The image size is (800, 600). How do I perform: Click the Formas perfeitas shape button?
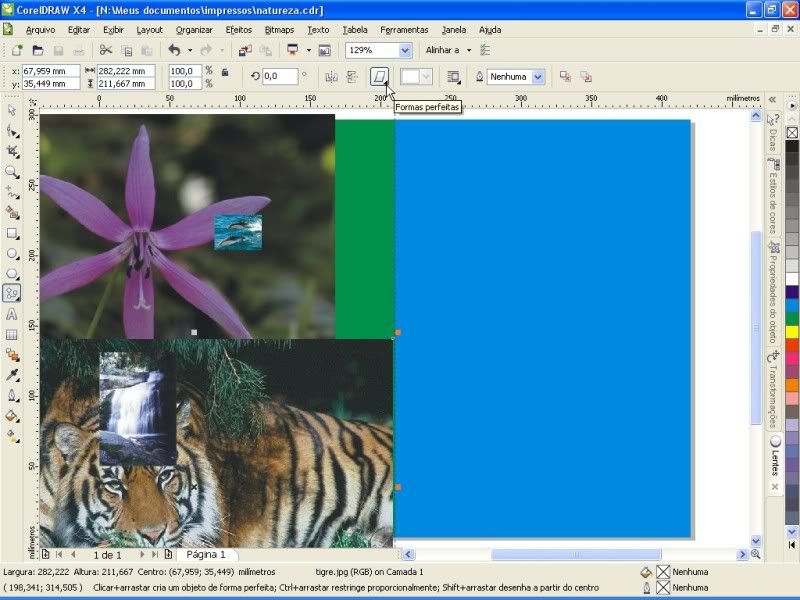pos(379,76)
